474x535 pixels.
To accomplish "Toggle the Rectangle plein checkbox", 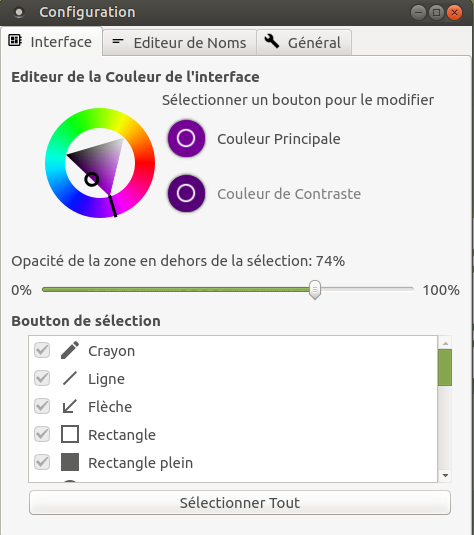I will (42, 462).
